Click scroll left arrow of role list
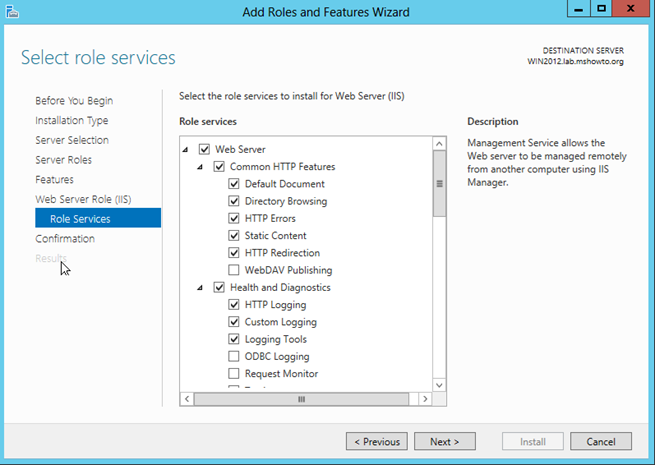Viewport: 655px width, 465px height. point(187,399)
